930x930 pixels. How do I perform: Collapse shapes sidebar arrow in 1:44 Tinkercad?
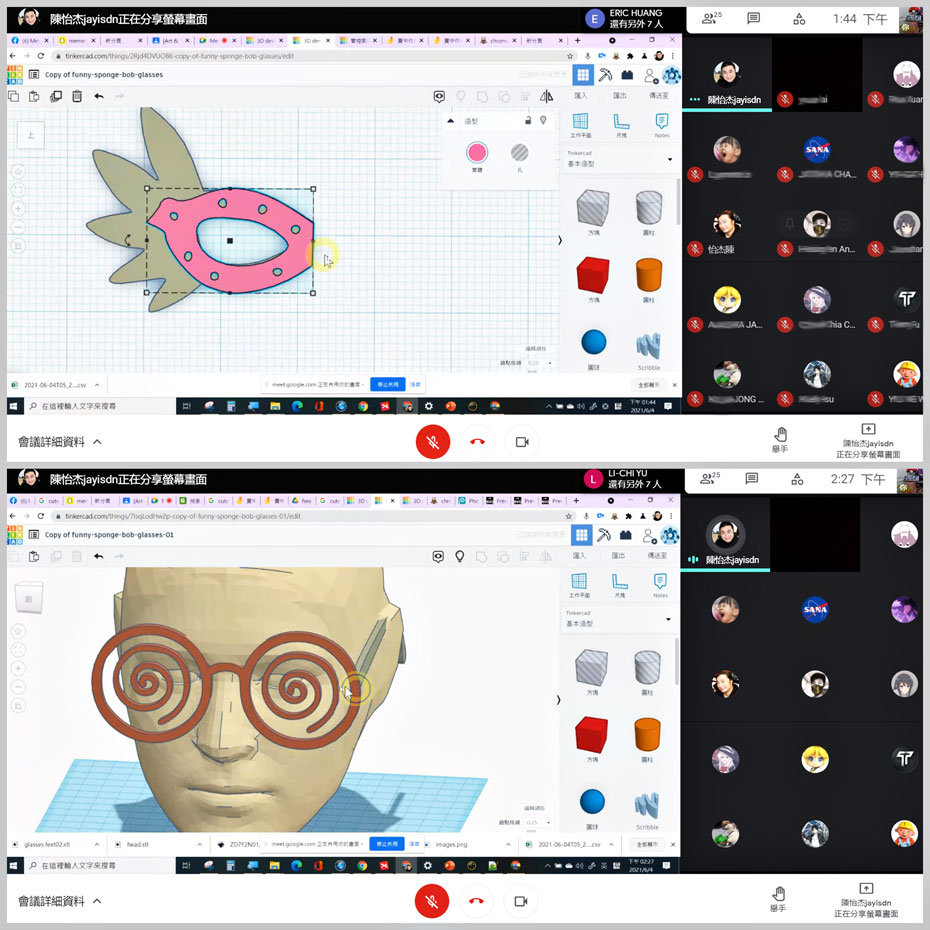560,240
